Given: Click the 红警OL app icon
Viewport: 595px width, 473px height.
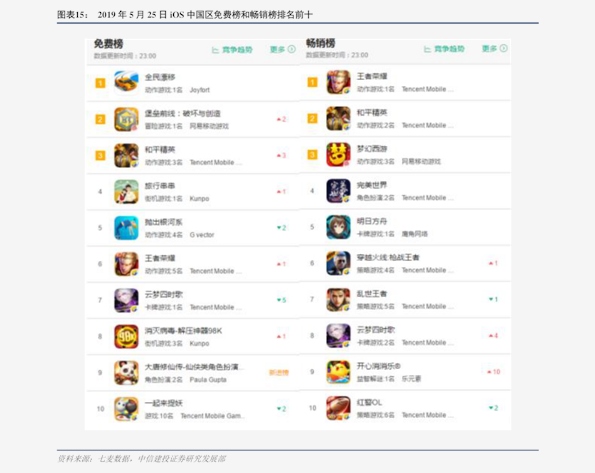Looking at the screenshot, I should pos(338,408).
